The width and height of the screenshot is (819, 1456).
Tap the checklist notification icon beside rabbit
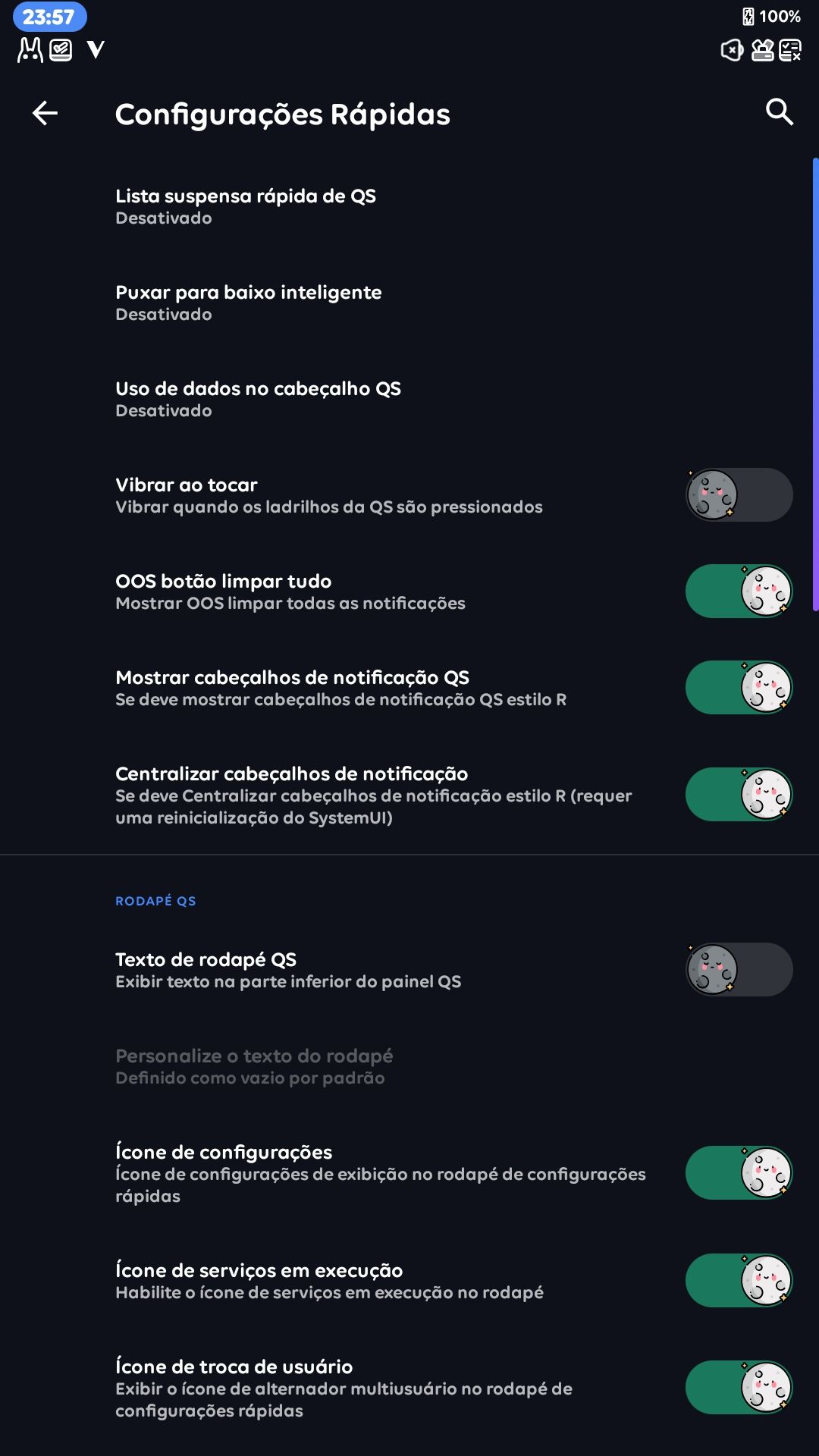[x=61, y=50]
